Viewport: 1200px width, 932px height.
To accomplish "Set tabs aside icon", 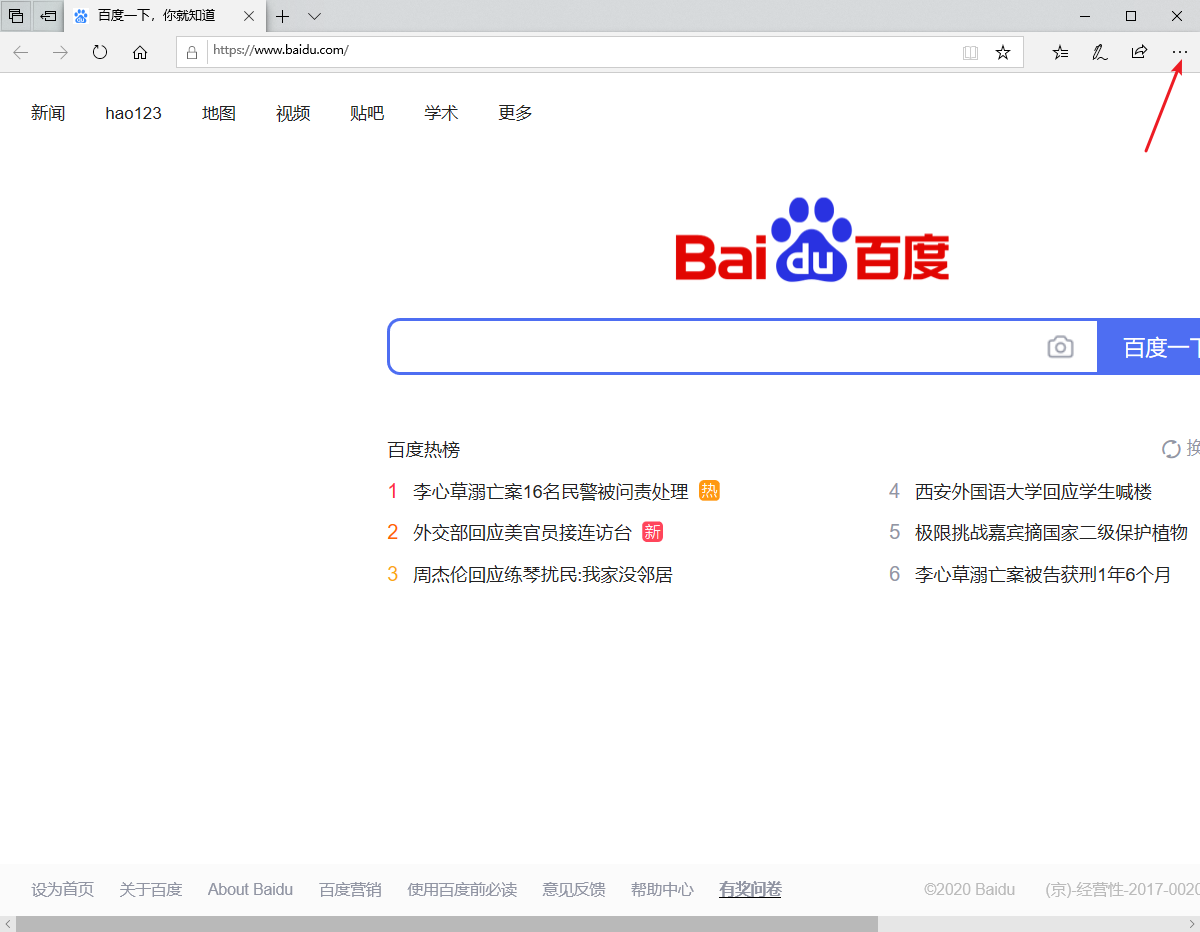I will point(47,16).
